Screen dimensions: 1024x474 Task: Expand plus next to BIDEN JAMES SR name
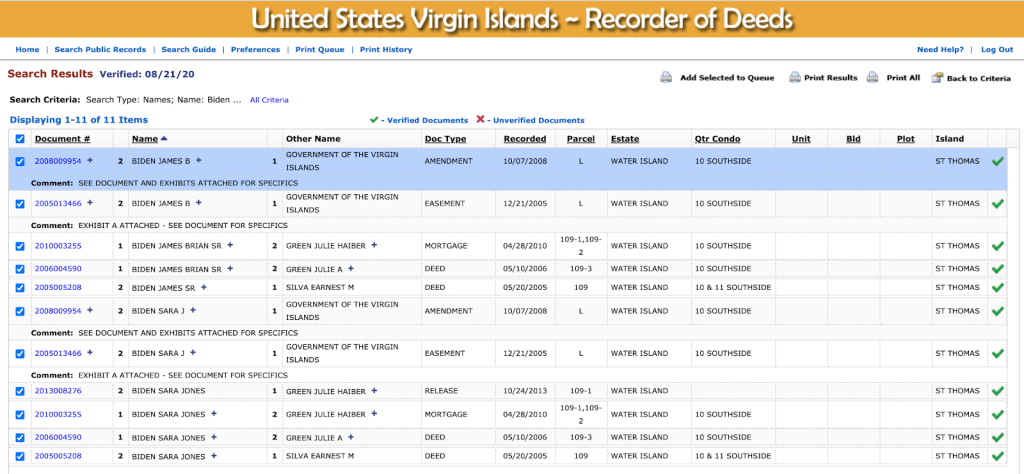[x=204, y=287]
